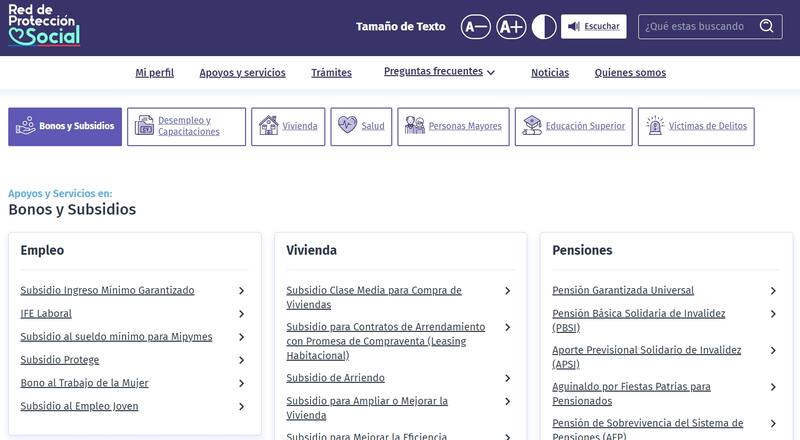This screenshot has height=440, width=800.
Task: Select the Vivienda house icon category
Action: point(288,127)
